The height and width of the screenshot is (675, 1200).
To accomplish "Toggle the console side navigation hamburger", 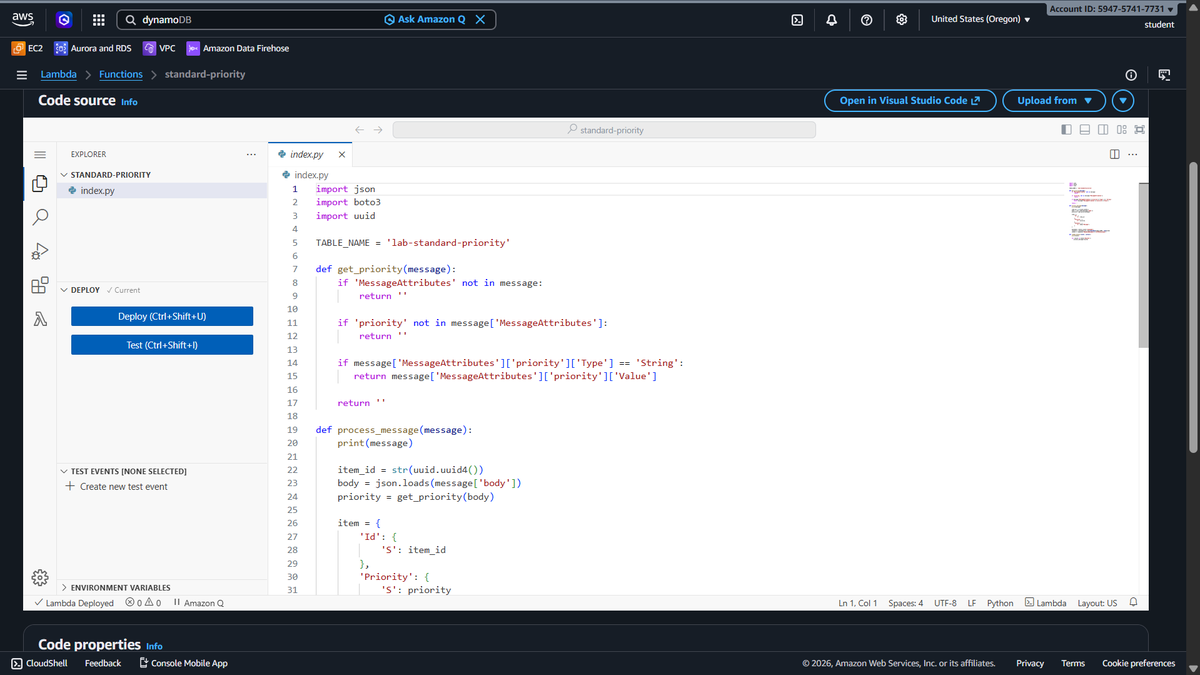I will click(21, 75).
